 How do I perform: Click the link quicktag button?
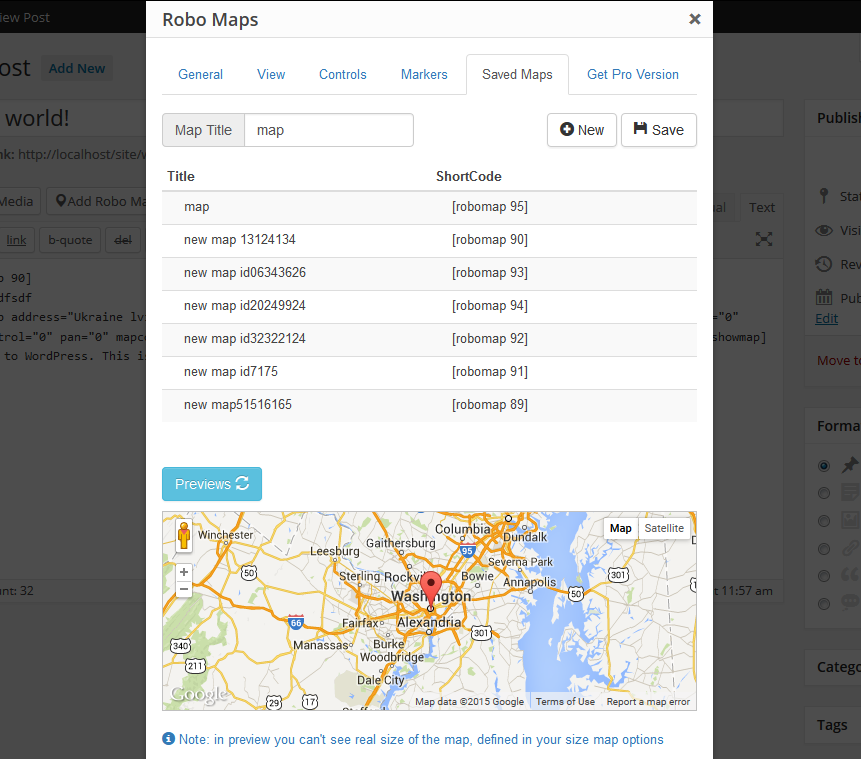click(x=16, y=240)
